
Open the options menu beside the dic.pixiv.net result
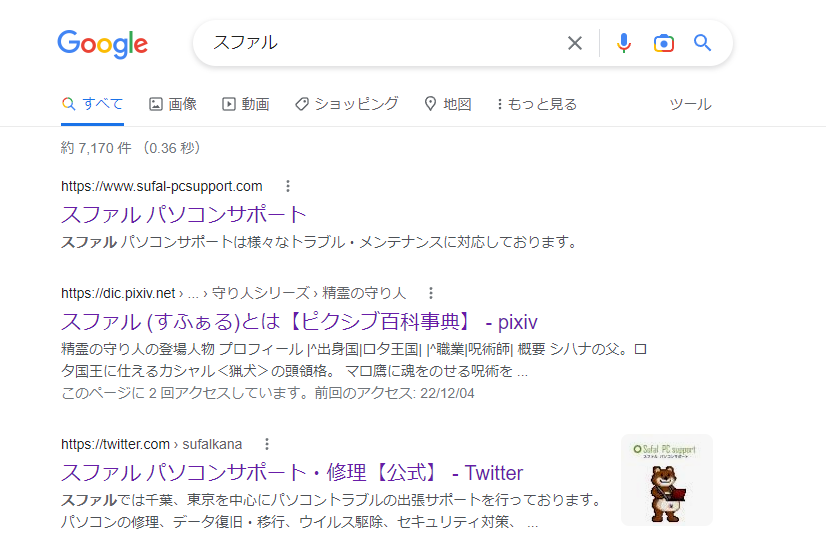431,293
